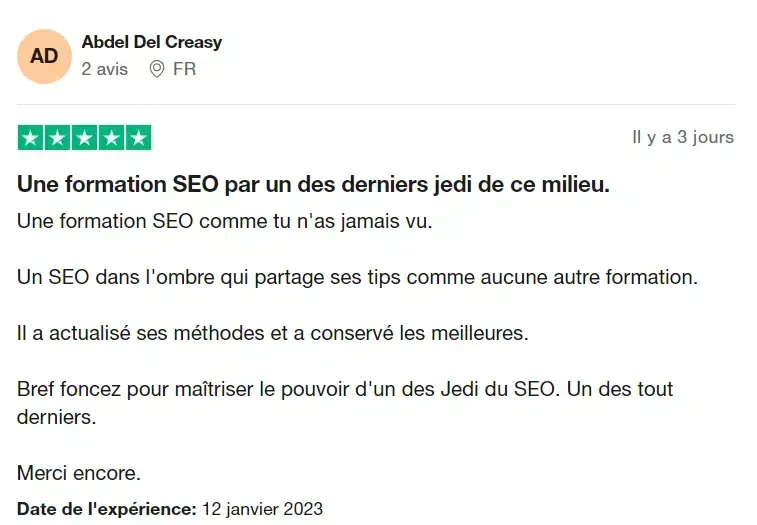Click the location pin icon
The image size is (757, 525).
156,69
